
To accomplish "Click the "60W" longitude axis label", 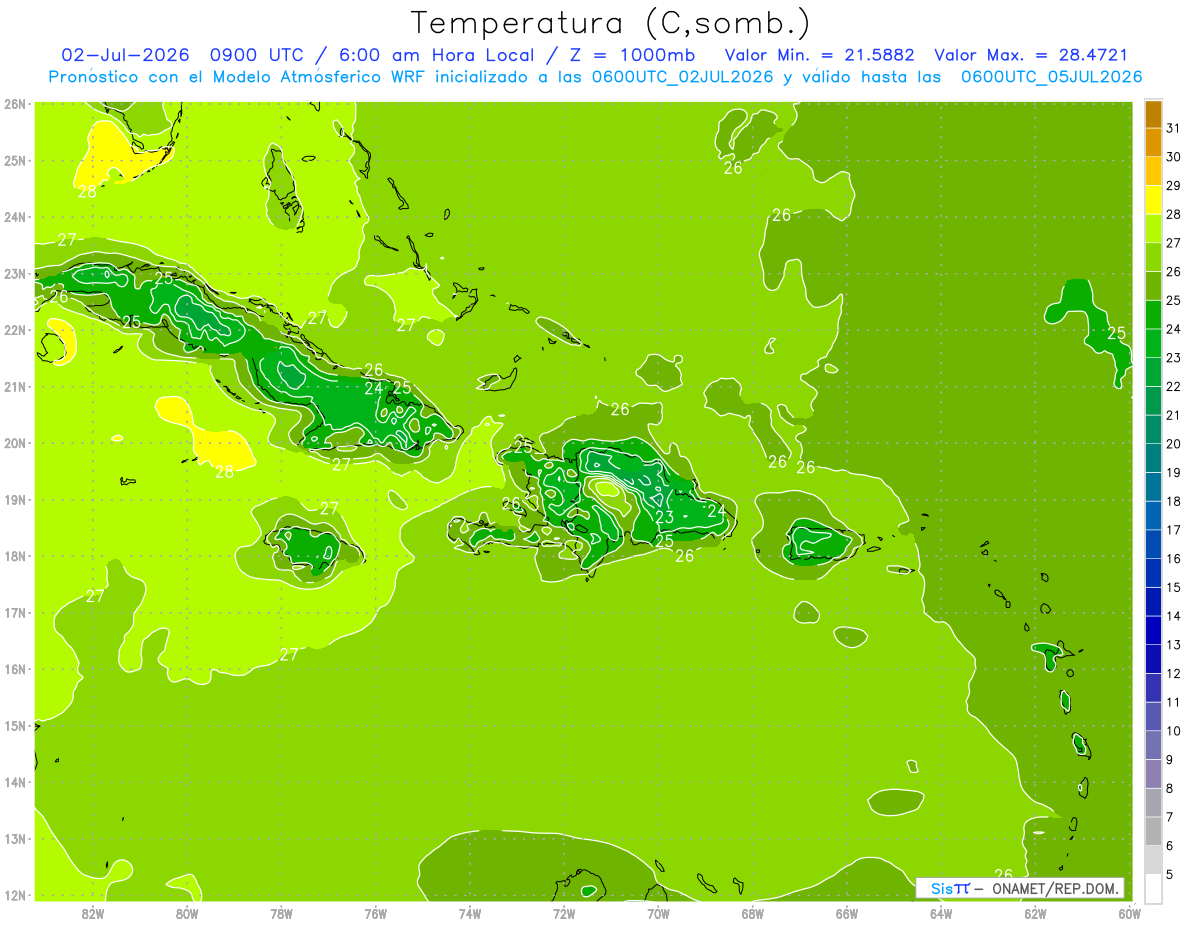I will point(1129,913).
